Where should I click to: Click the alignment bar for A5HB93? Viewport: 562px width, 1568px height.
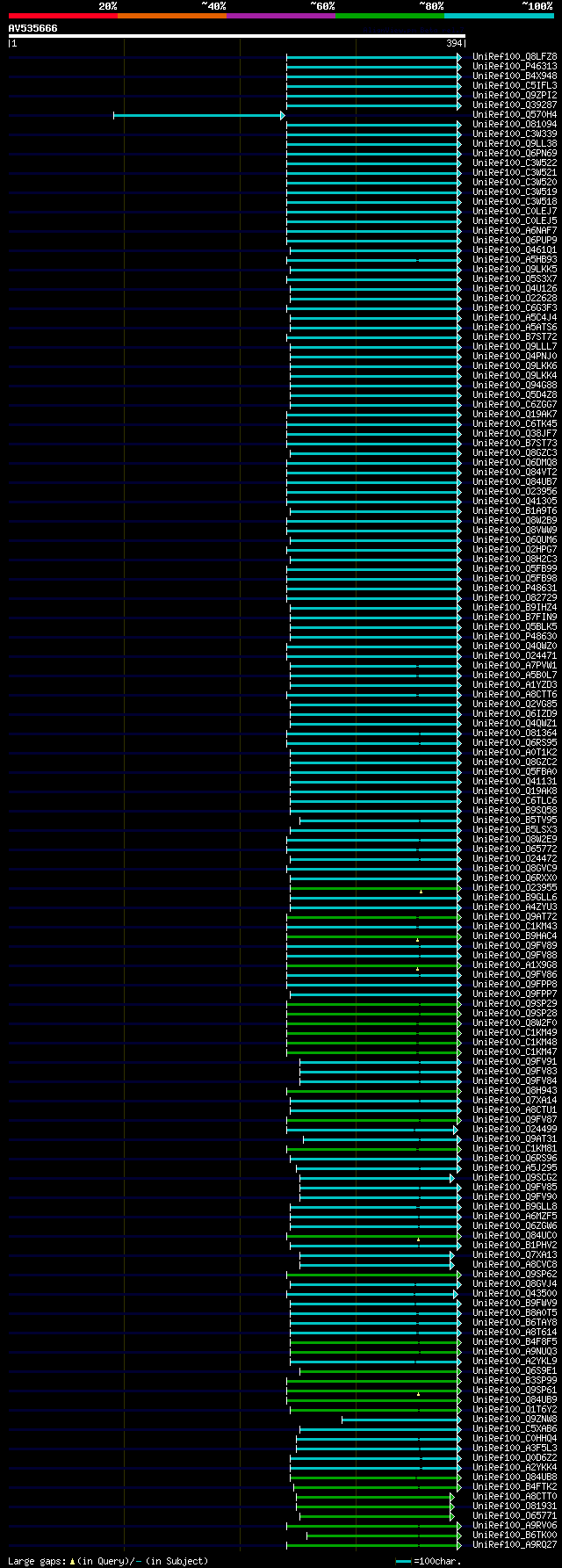(x=373, y=260)
